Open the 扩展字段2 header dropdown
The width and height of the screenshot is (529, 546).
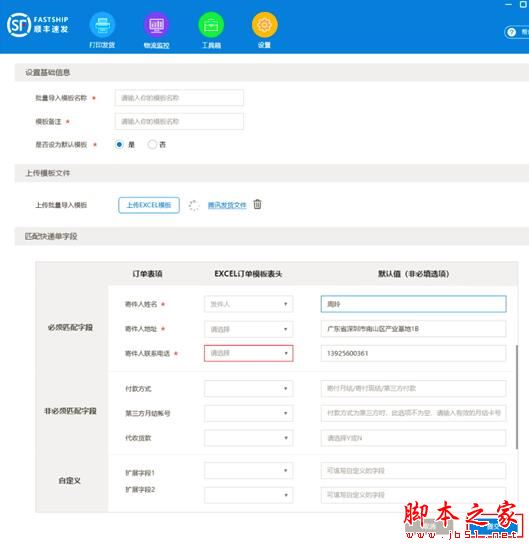[248, 495]
